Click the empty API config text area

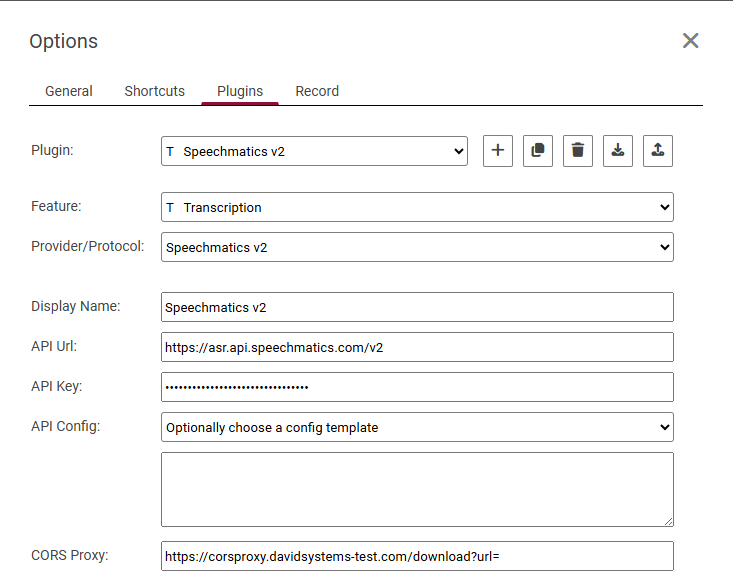tap(417, 489)
